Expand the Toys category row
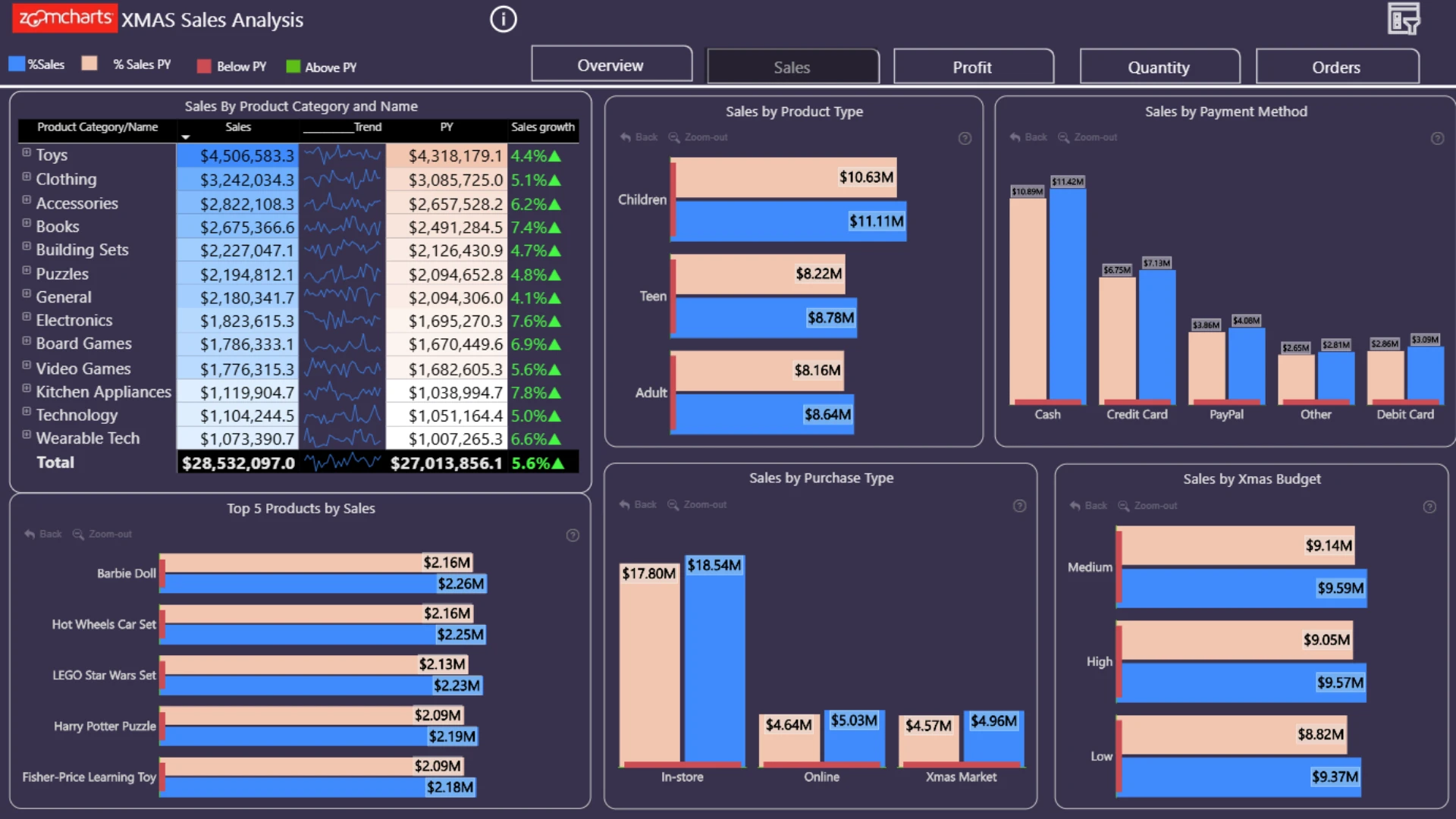Image resolution: width=1456 pixels, height=819 pixels. 27,152
